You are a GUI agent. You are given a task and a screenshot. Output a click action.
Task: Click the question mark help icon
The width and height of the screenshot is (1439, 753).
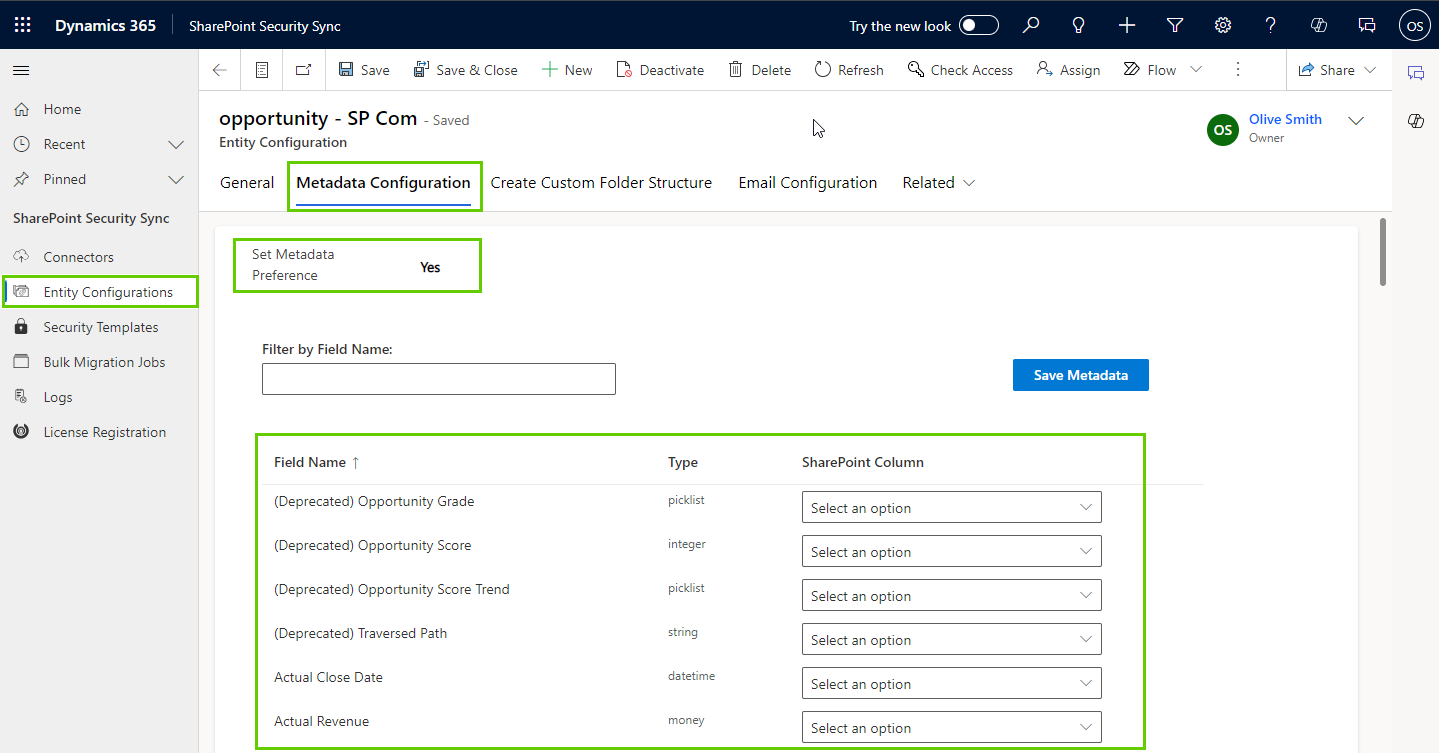point(1270,25)
